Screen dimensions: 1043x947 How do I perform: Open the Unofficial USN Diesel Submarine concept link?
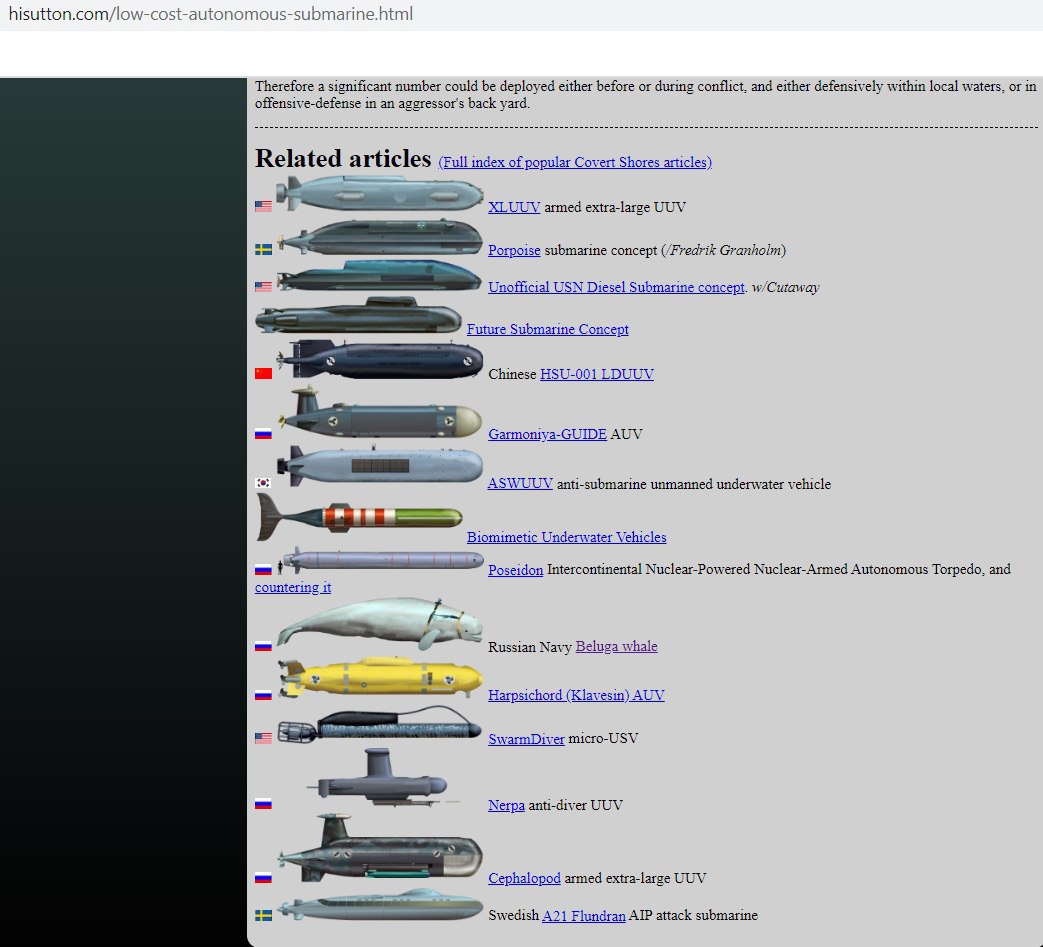tap(616, 287)
